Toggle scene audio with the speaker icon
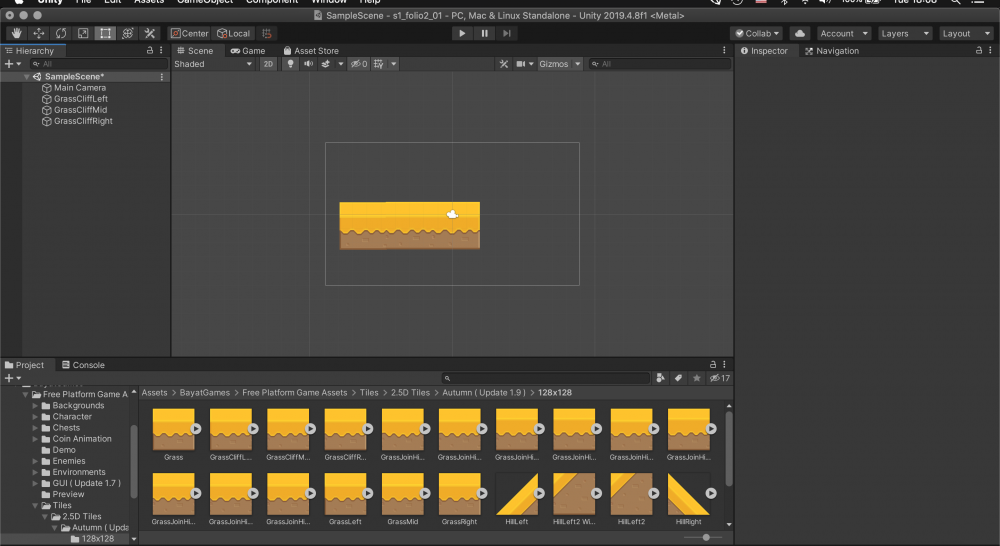This screenshot has height=546, width=1000. point(308,64)
